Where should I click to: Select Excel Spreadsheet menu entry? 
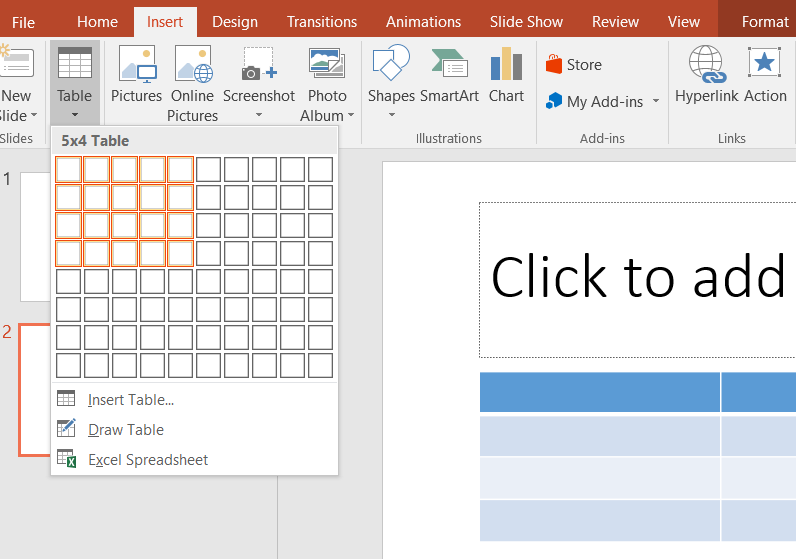[x=148, y=460]
